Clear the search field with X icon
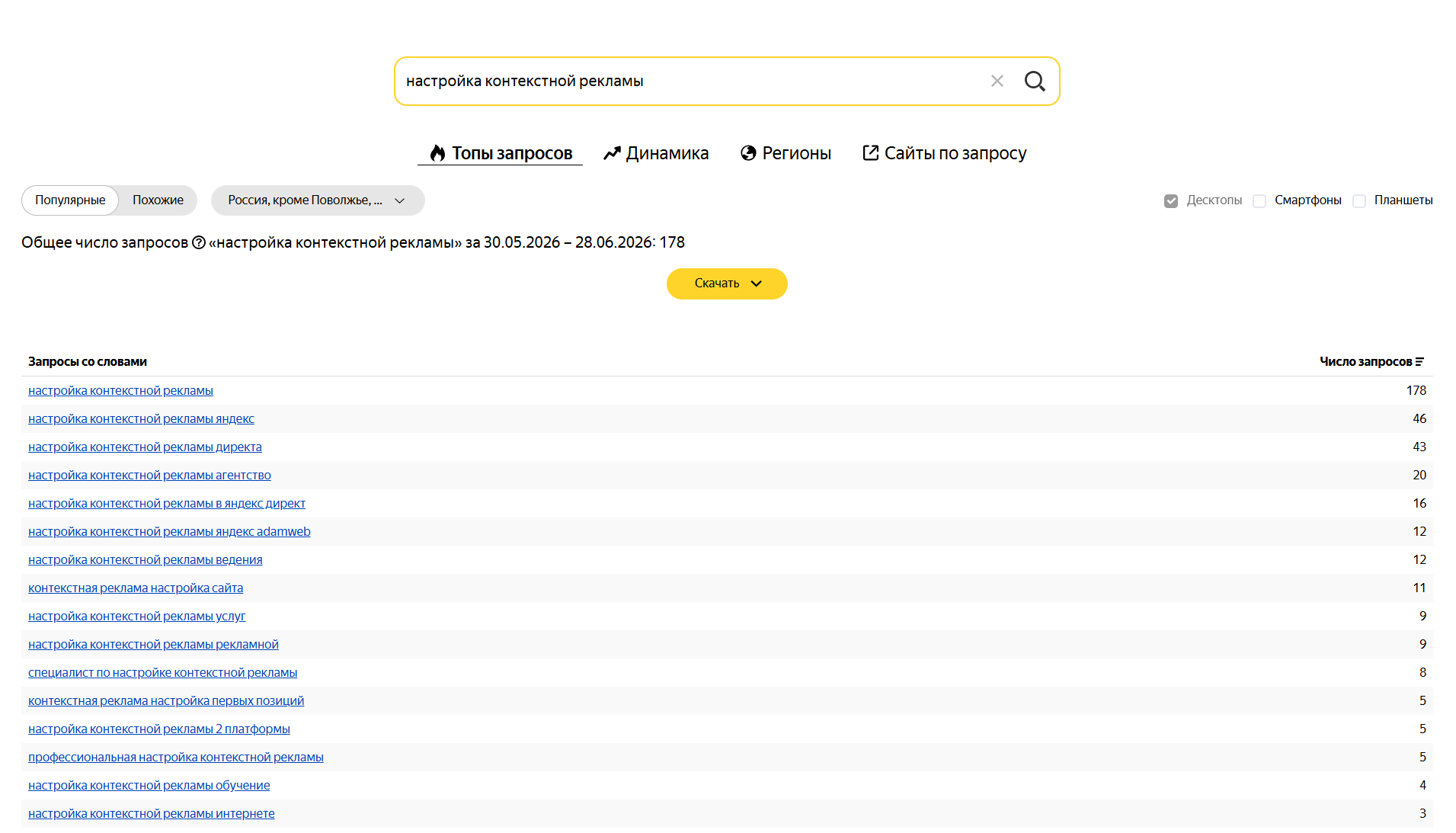Screen dimensions: 1456x833 pos(997,81)
